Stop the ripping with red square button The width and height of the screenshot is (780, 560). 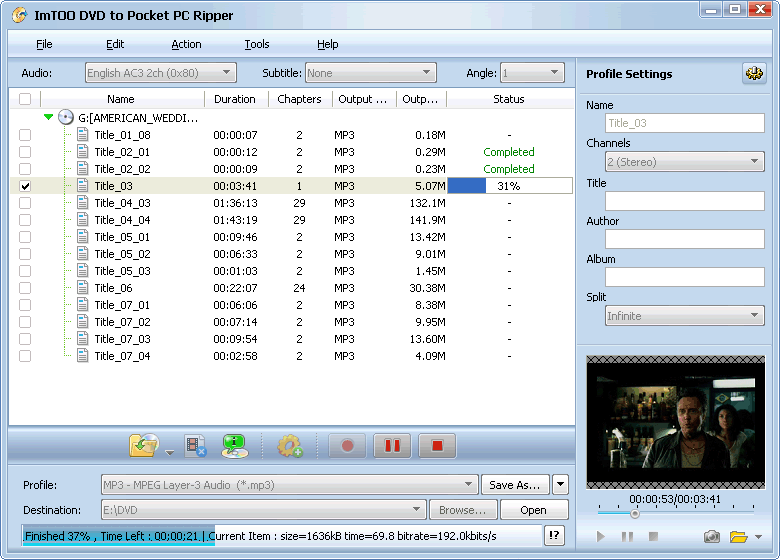pyautogui.click(x=437, y=446)
